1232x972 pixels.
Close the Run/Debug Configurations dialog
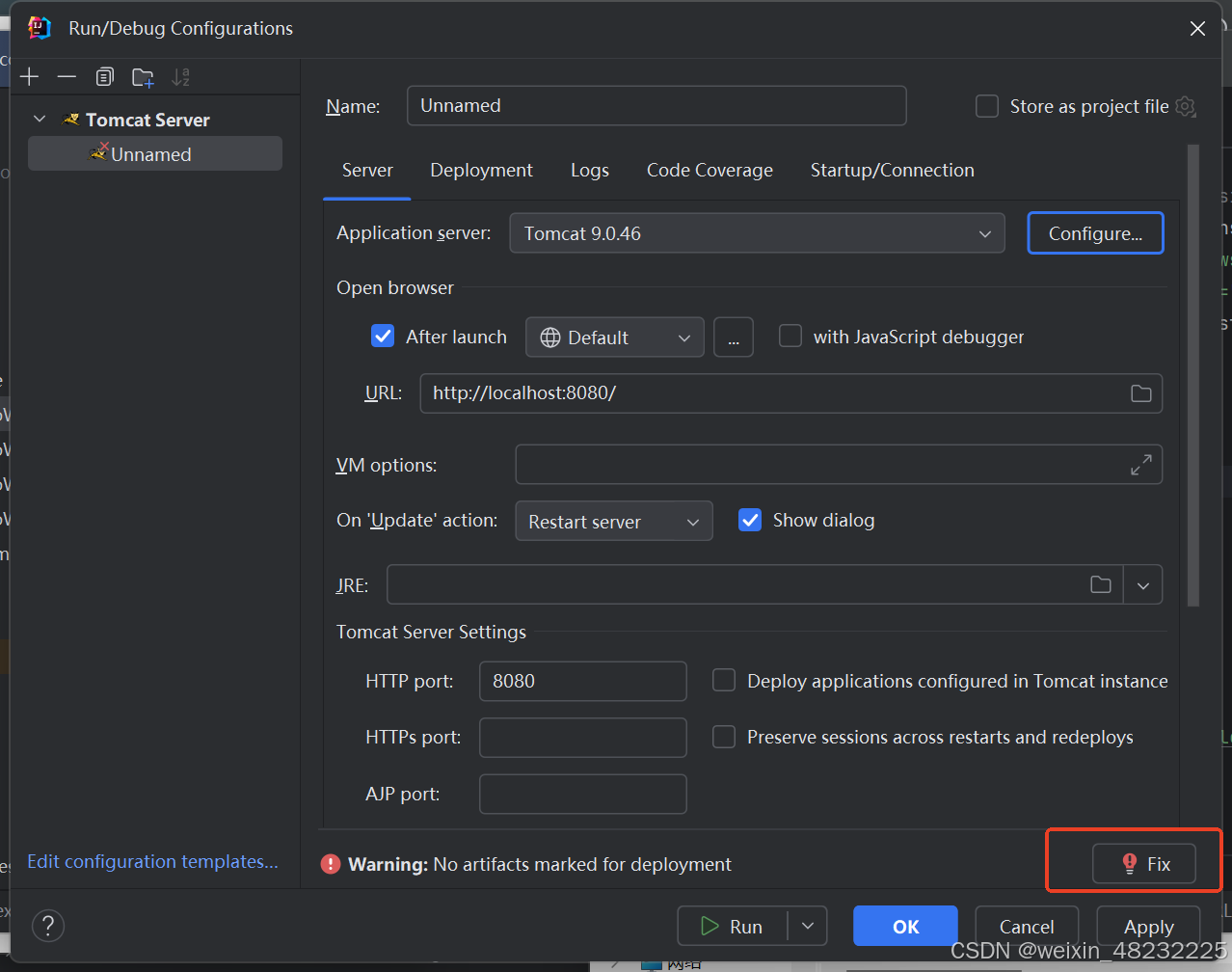point(1197,29)
